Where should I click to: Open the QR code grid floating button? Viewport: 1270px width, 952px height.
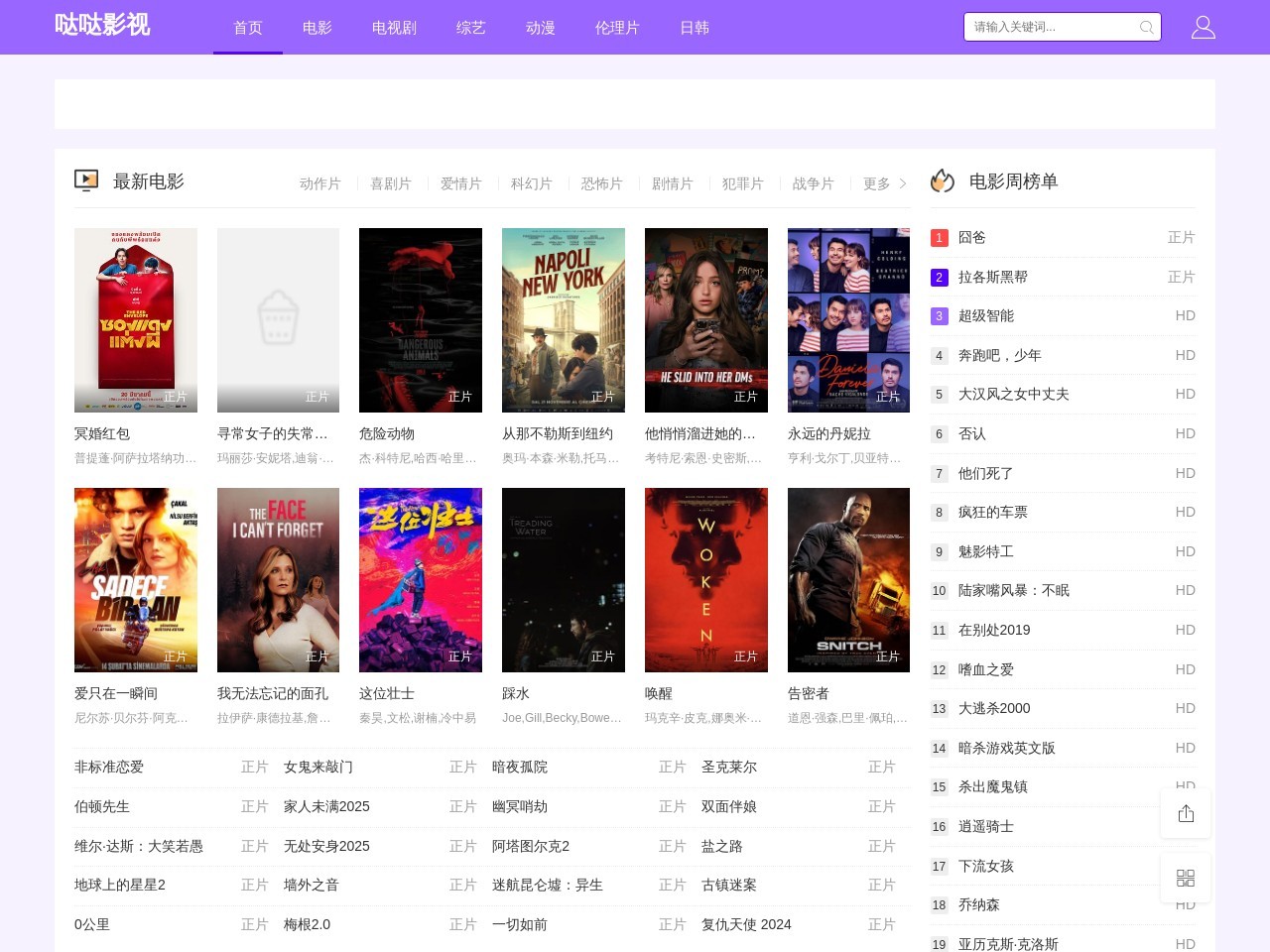tap(1186, 878)
